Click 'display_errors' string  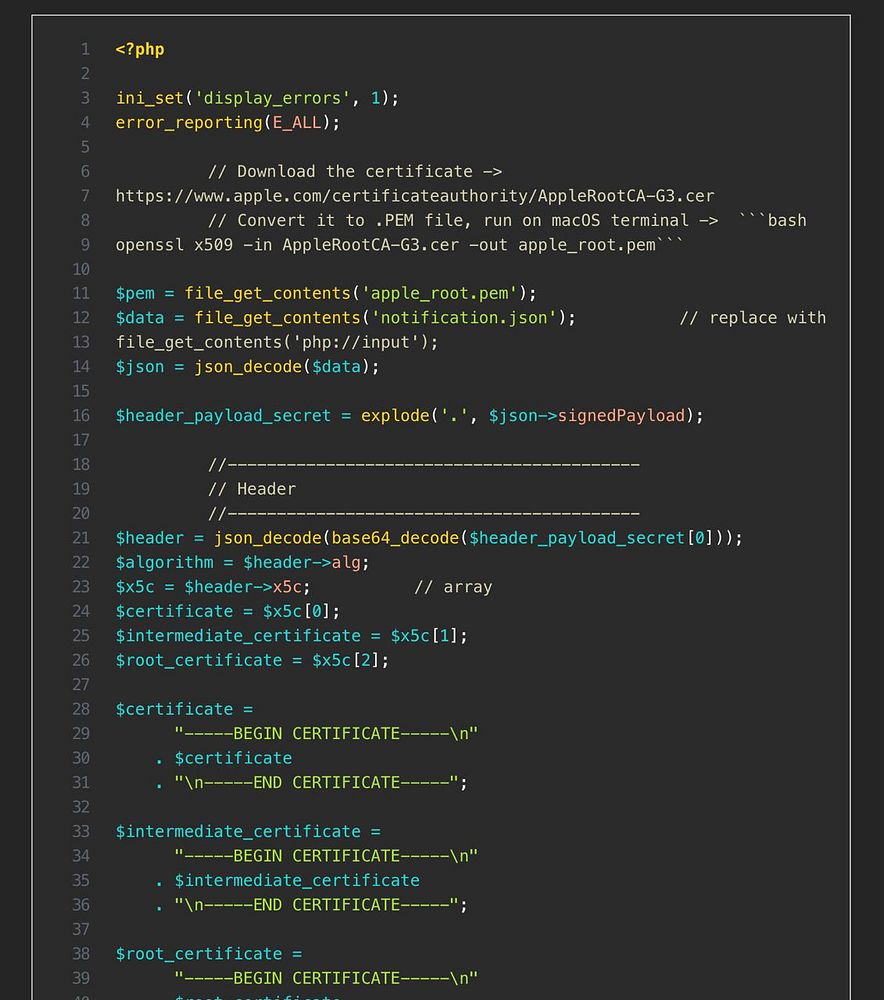coord(272,98)
